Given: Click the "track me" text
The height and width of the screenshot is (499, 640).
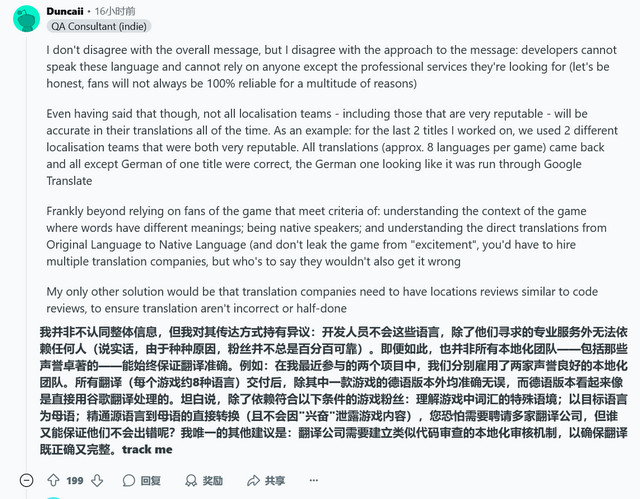Looking at the screenshot, I should point(147,449).
